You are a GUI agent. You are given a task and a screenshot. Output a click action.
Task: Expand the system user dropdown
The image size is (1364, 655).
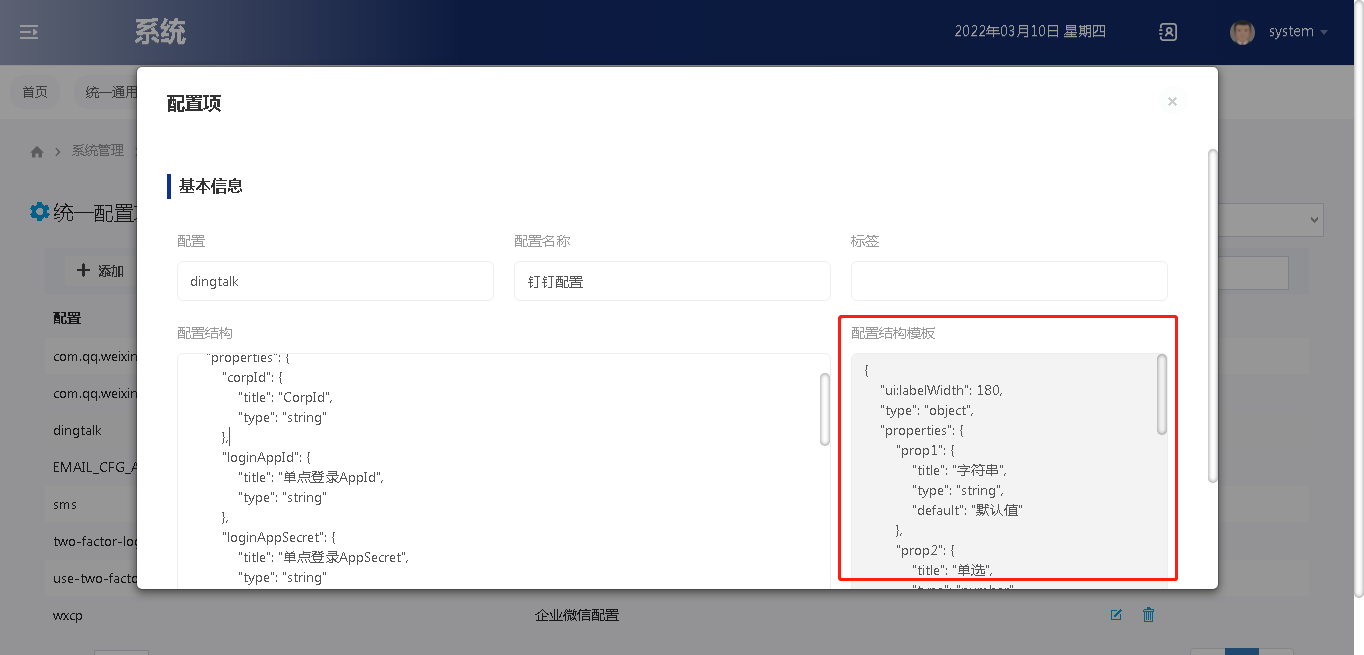(x=1298, y=32)
